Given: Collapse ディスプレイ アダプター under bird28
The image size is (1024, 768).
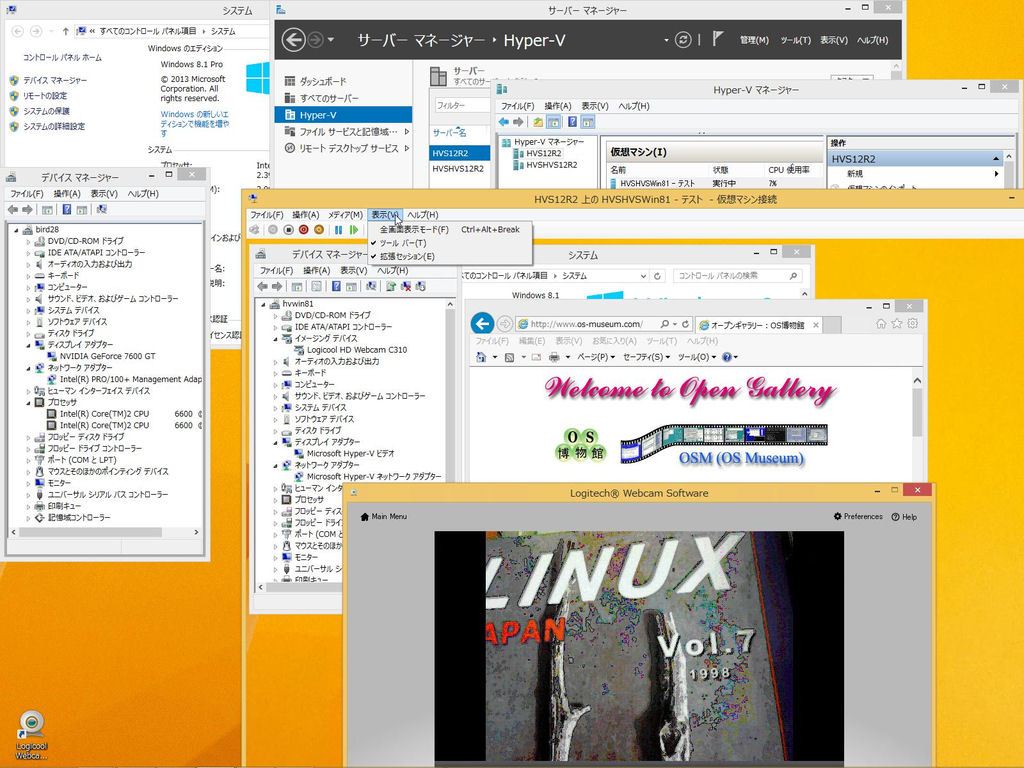Looking at the screenshot, I should (28, 345).
